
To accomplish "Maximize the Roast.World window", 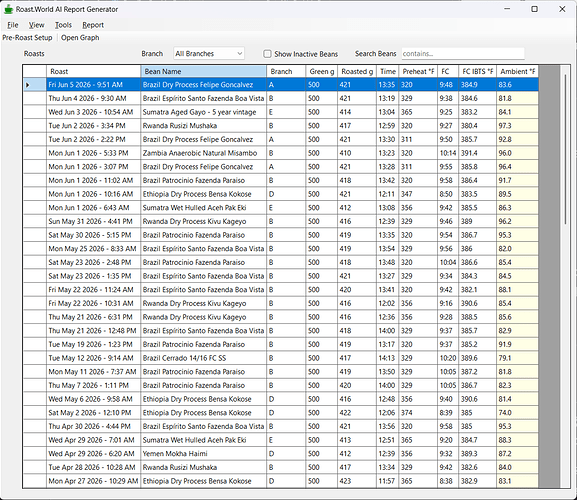I will 534,9.
